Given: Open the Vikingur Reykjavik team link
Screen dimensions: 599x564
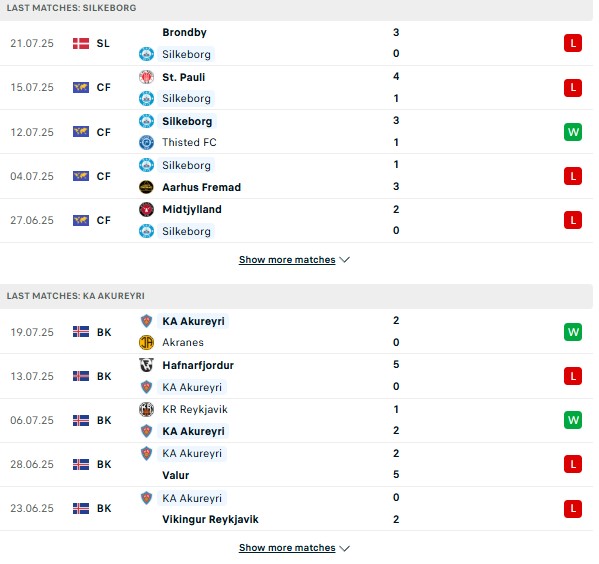Looking at the screenshot, I should [210, 519].
